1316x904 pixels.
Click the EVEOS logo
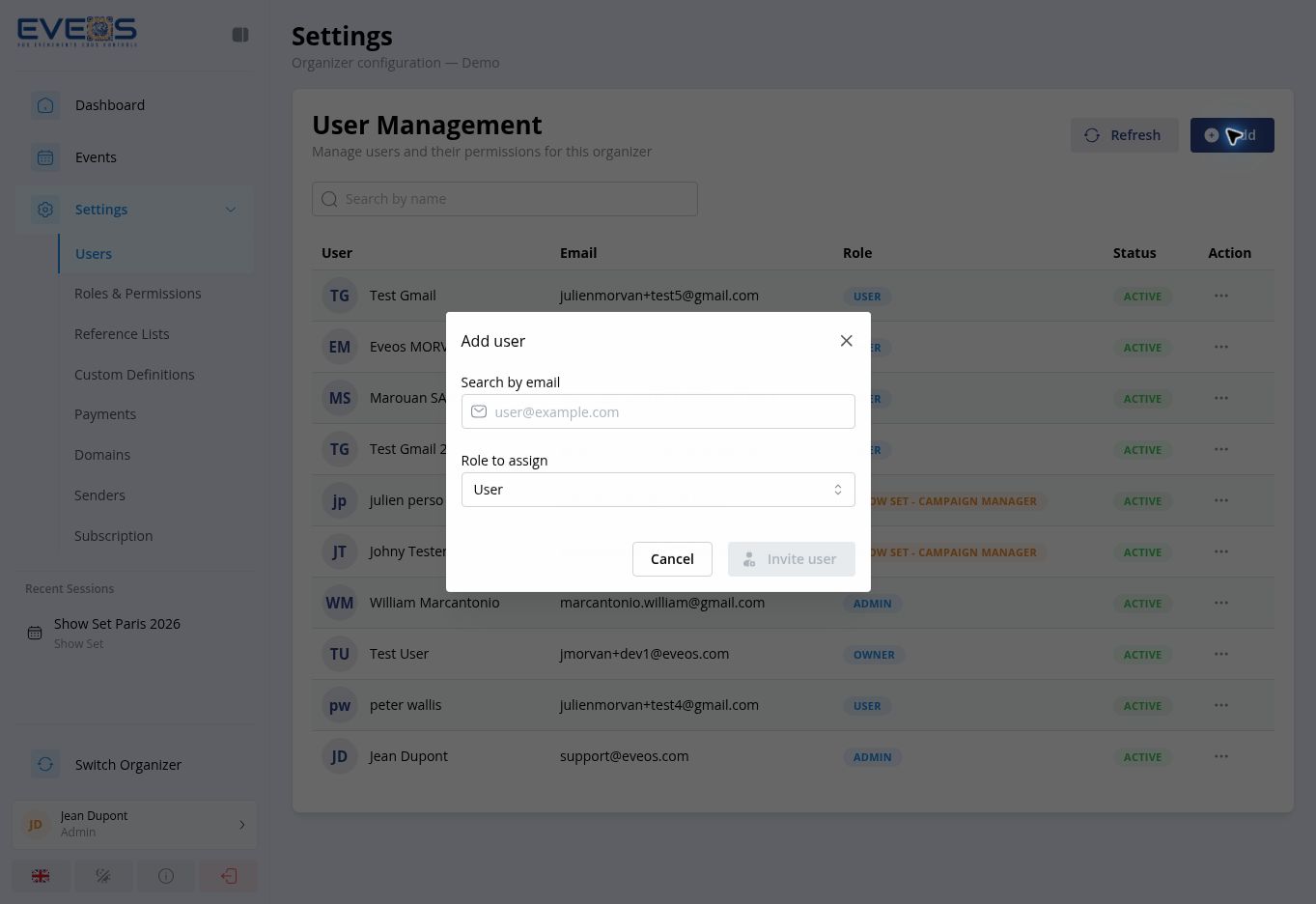(77, 32)
